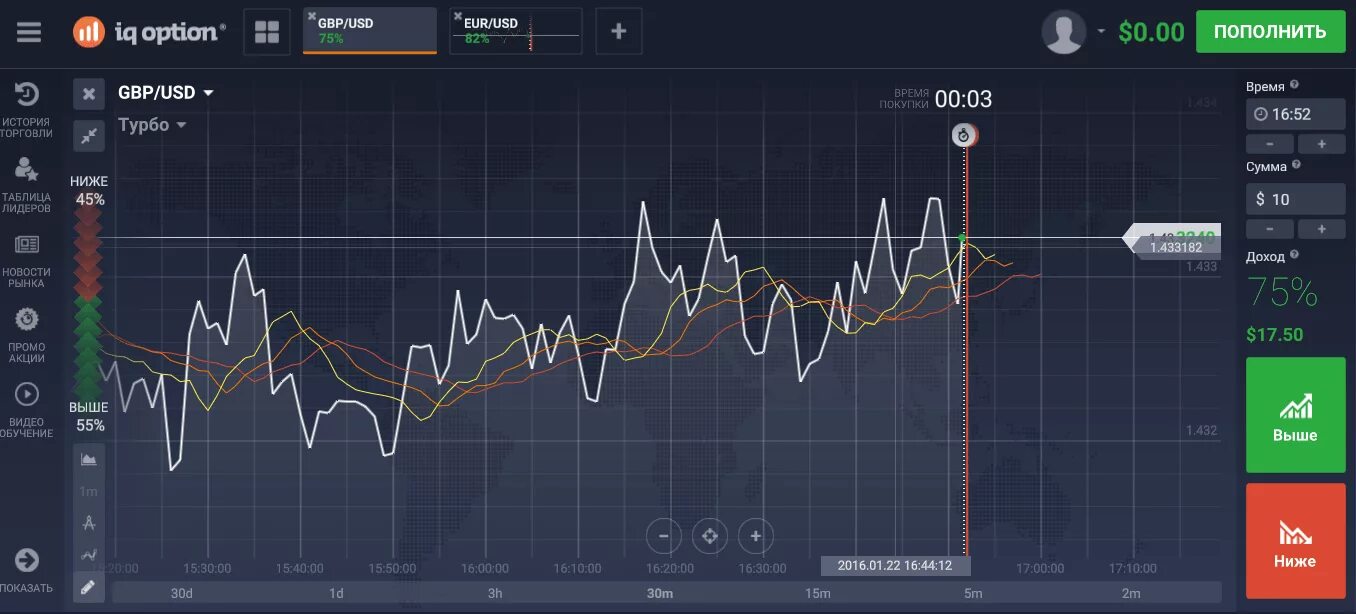Viewport: 1356px width, 614px height.
Task: Expand the Турбо option type dropdown
Action: click(x=152, y=125)
